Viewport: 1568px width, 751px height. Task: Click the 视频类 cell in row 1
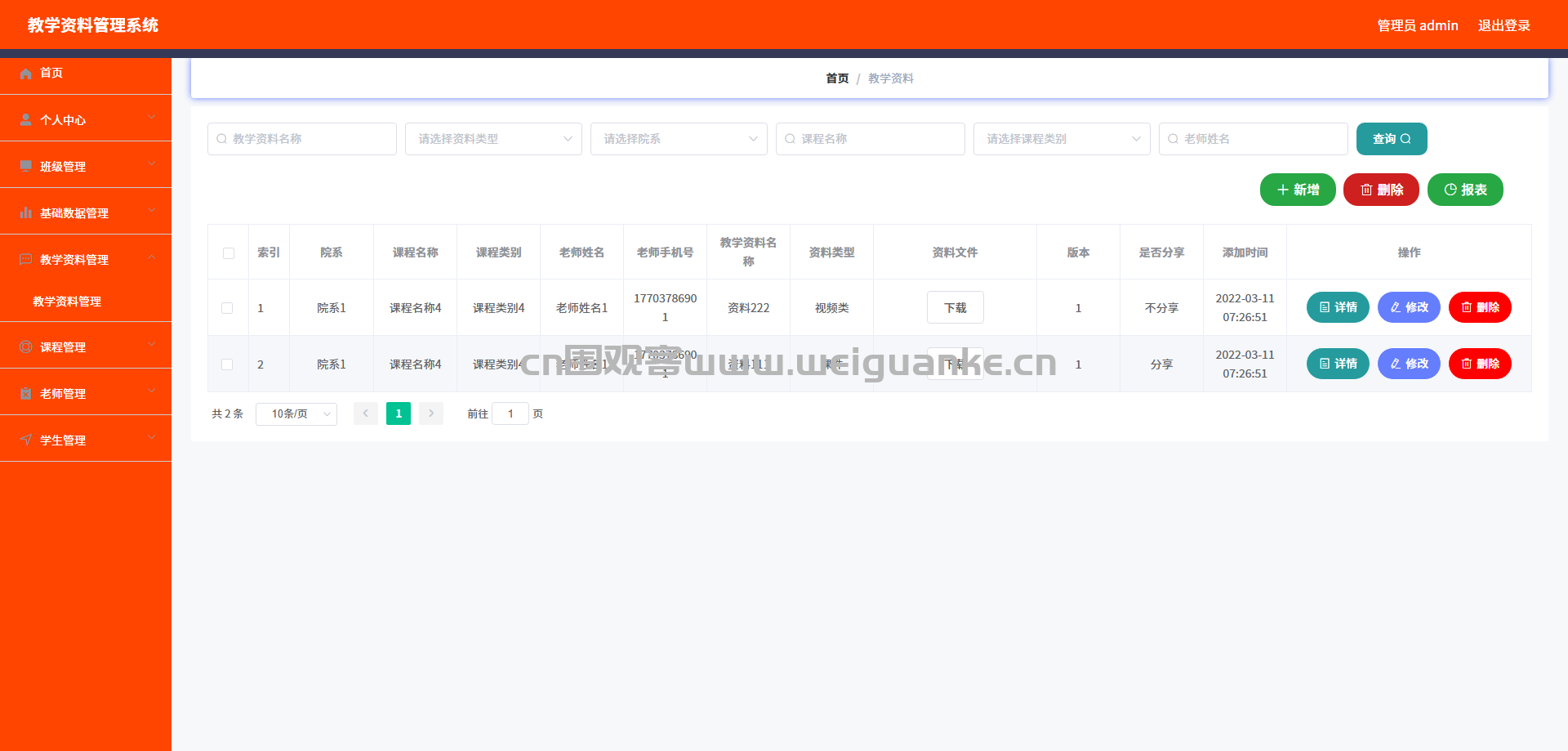[x=832, y=308]
